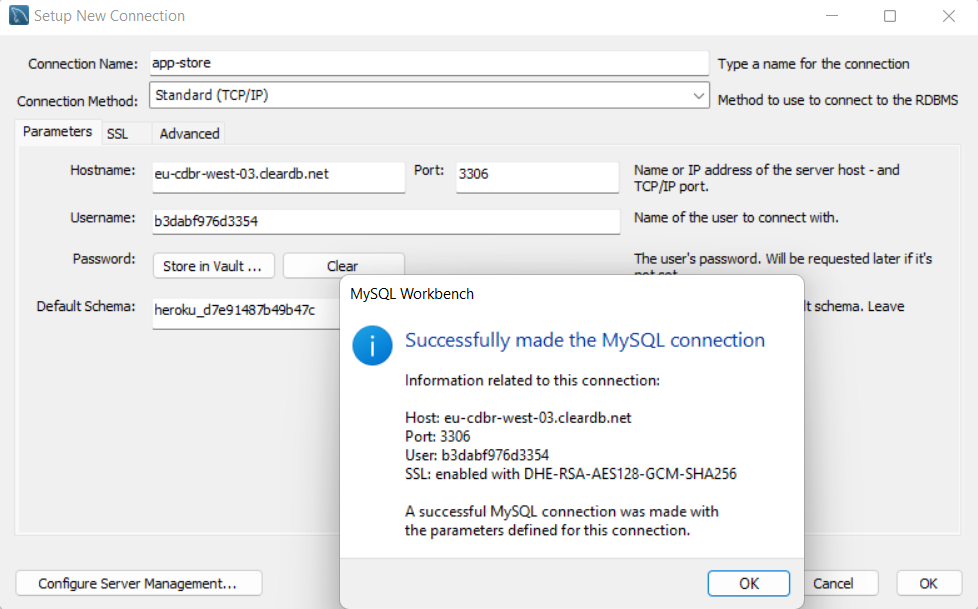Open the Connection Method dropdown arrow
This screenshot has width=978, height=609.
(x=698, y=95)
